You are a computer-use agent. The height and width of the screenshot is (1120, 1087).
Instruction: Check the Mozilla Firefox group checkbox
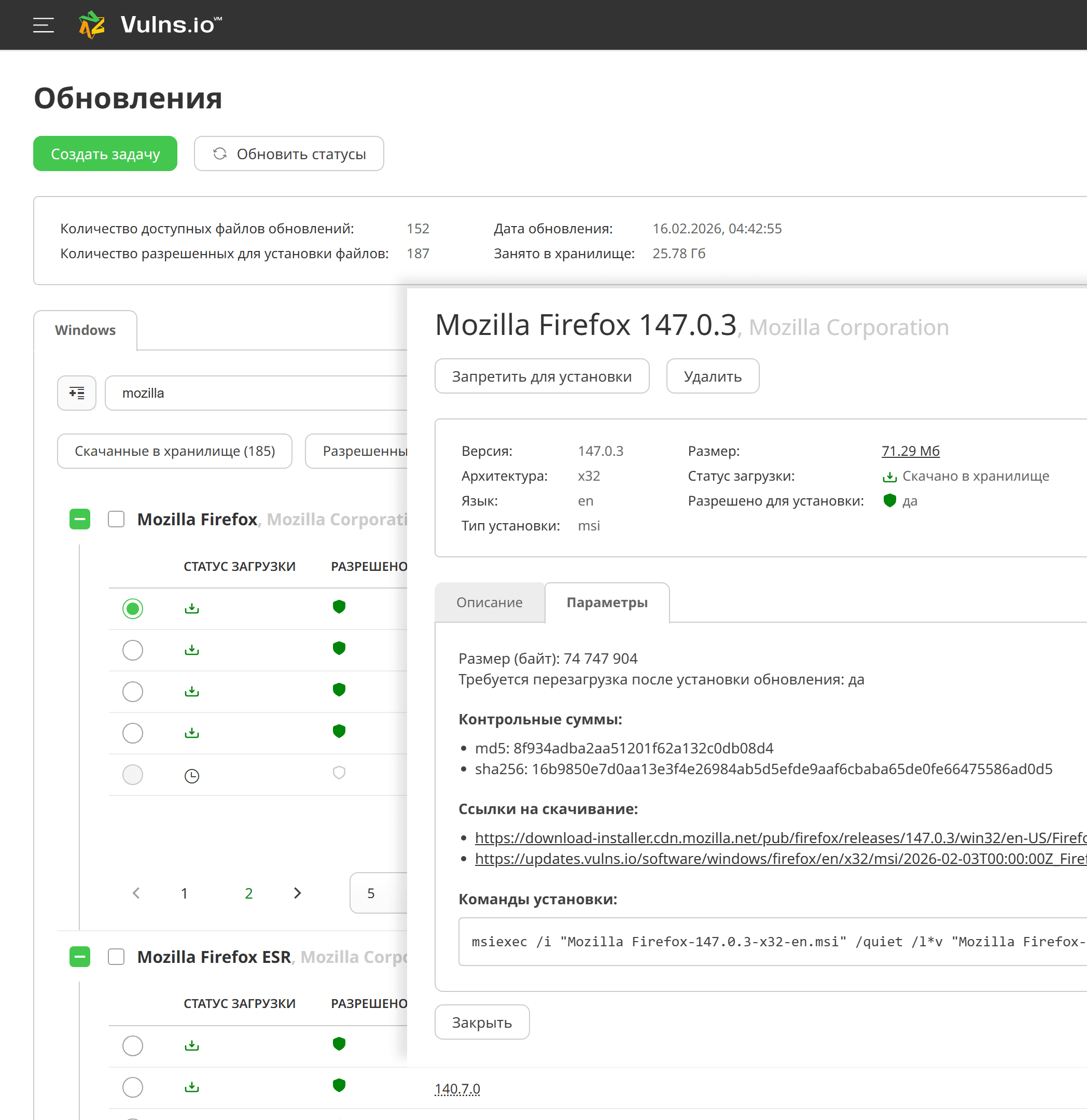pos(116,519)
